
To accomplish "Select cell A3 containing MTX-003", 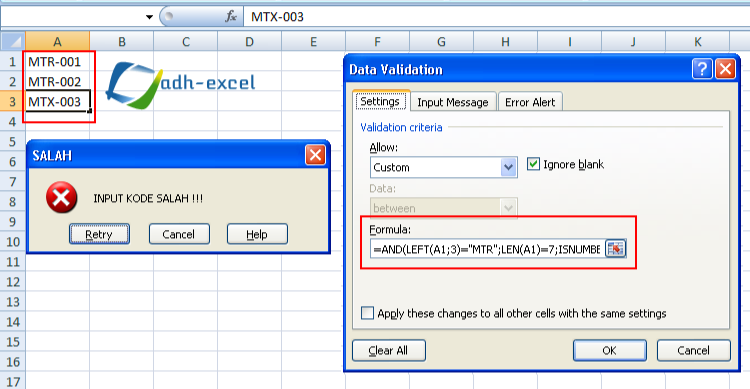I will tap(57, 101).
